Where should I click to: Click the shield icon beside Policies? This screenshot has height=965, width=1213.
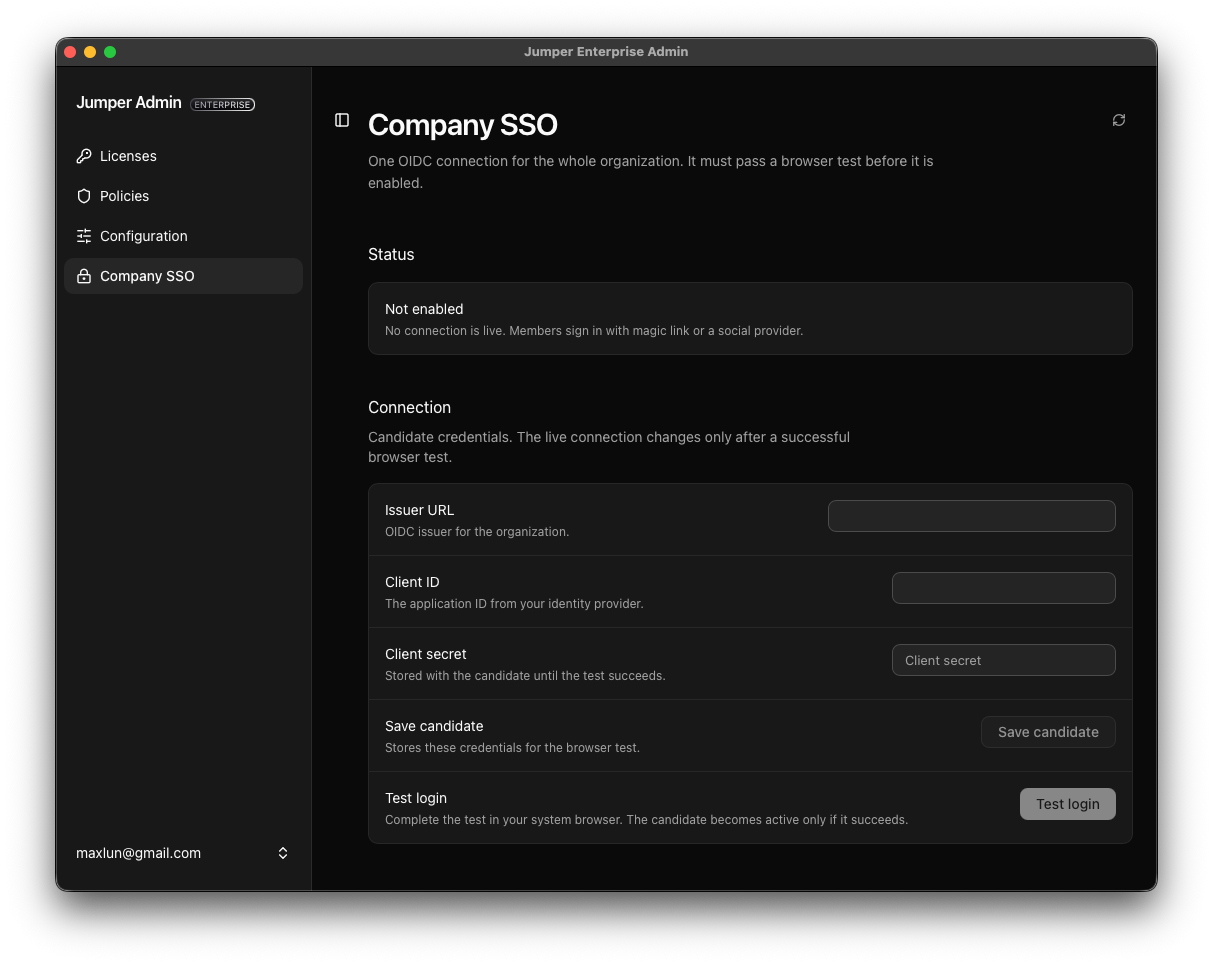84,196
